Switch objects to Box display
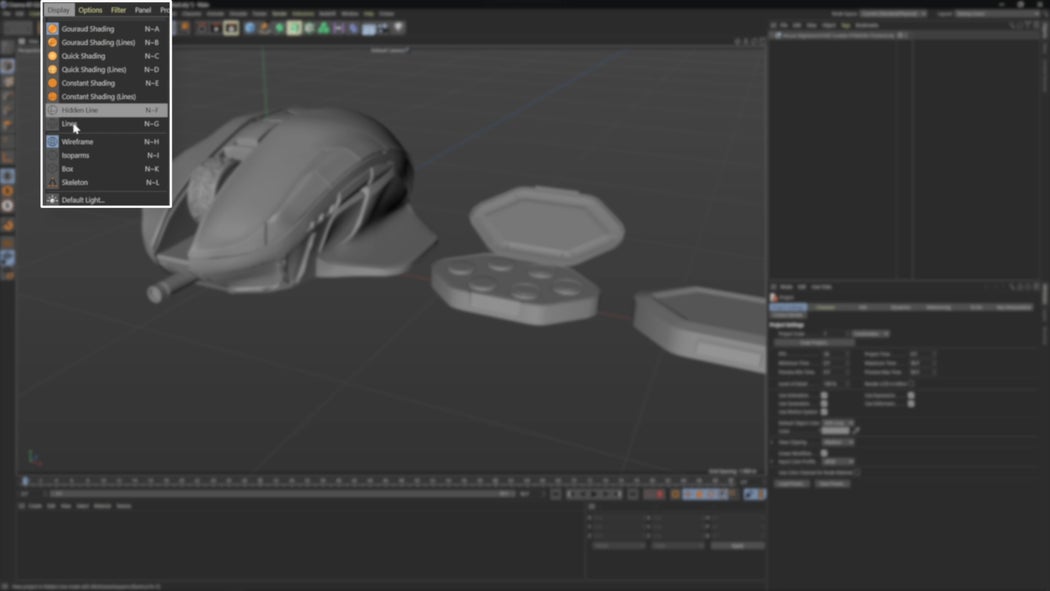This screenshot has width=1050, height=591. click(106, 169)
